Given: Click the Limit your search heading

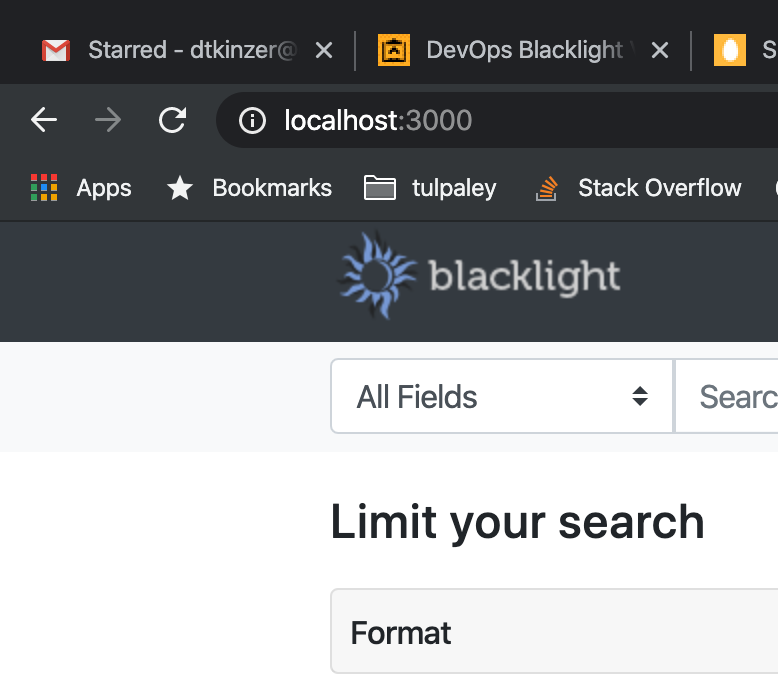Looking at the screenshot, I should pyautogui.click(x=518, y=523).
